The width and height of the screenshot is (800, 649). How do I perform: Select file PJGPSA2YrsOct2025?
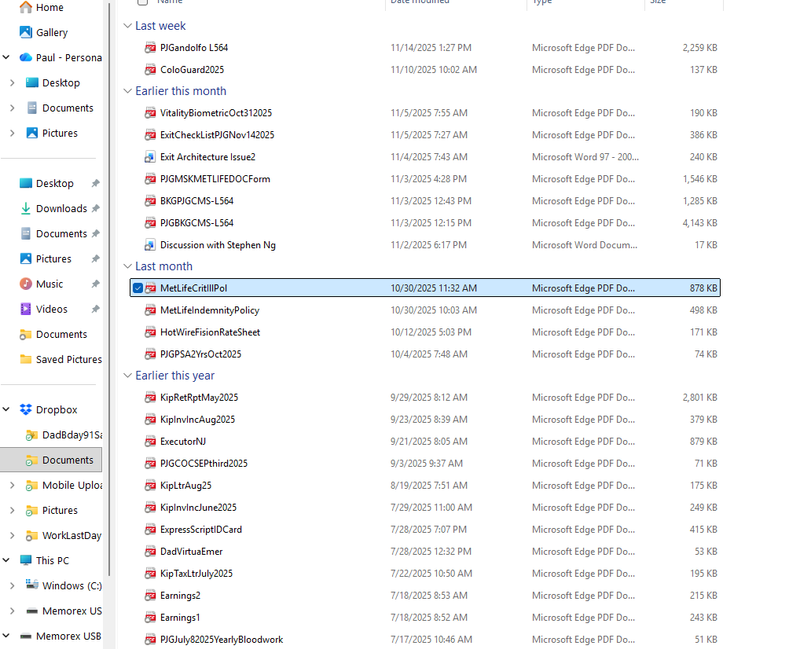pos(201,354)
